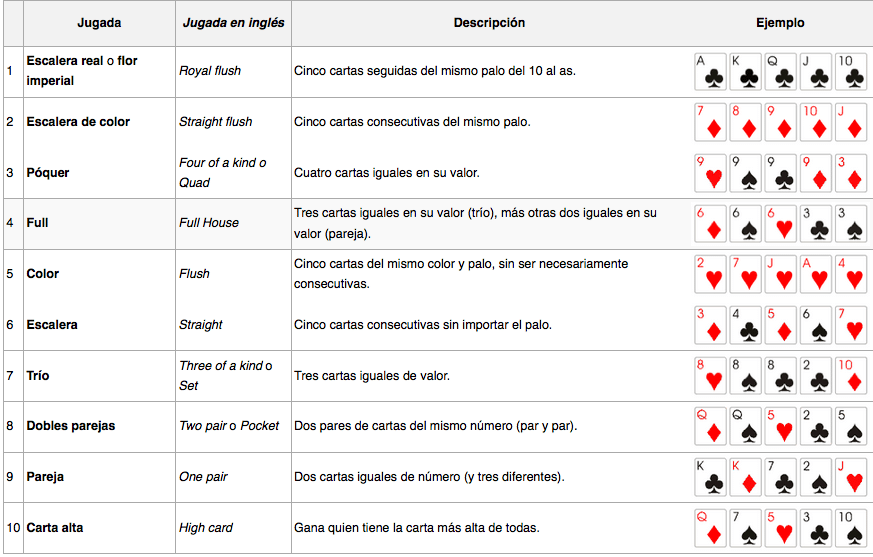Click the "Ejemplo" column header
Image resolution: width=873 pixels, height=557 pixels.
[x=780, y=23]
